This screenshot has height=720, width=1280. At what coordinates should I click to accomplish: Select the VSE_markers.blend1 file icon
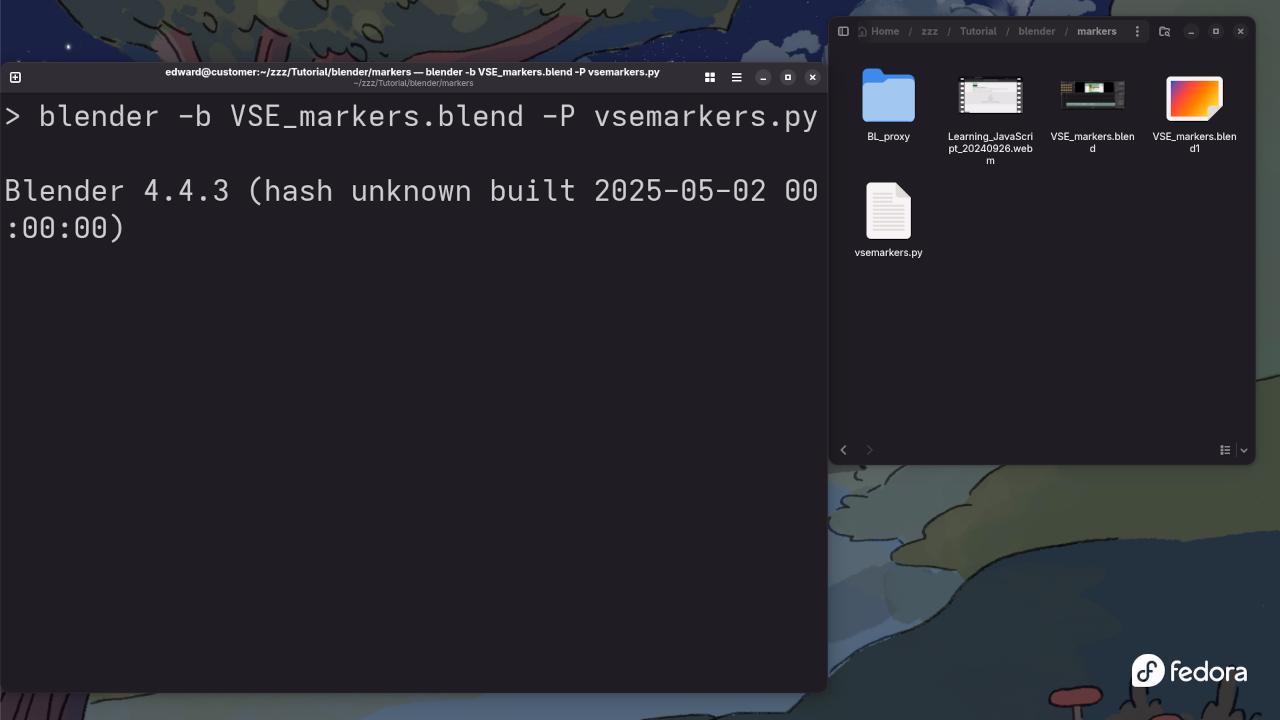(1194, 98)
